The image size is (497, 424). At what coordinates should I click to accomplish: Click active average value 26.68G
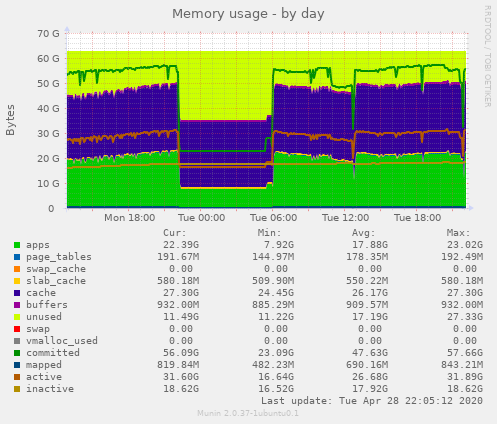[x=370, y=377]
